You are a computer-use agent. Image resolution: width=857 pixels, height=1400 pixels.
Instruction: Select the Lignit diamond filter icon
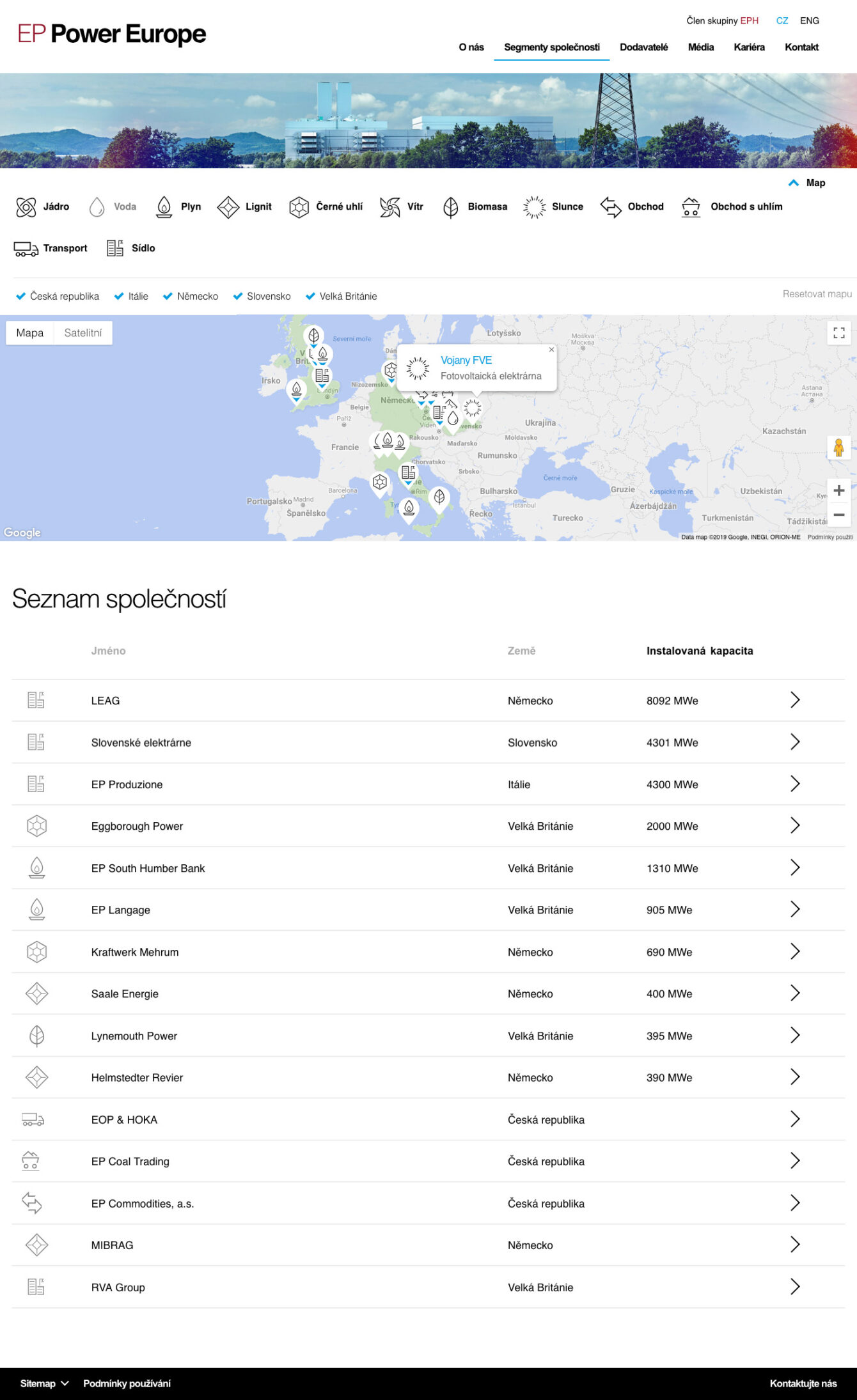228,207
